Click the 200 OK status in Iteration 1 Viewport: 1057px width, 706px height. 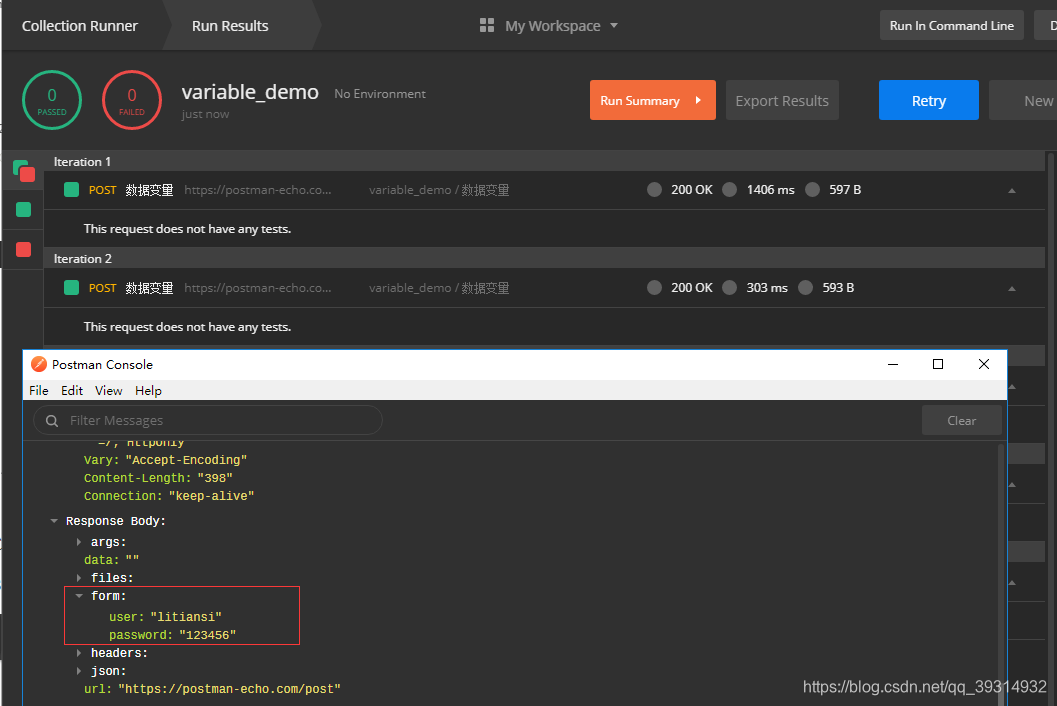[691, 189]
